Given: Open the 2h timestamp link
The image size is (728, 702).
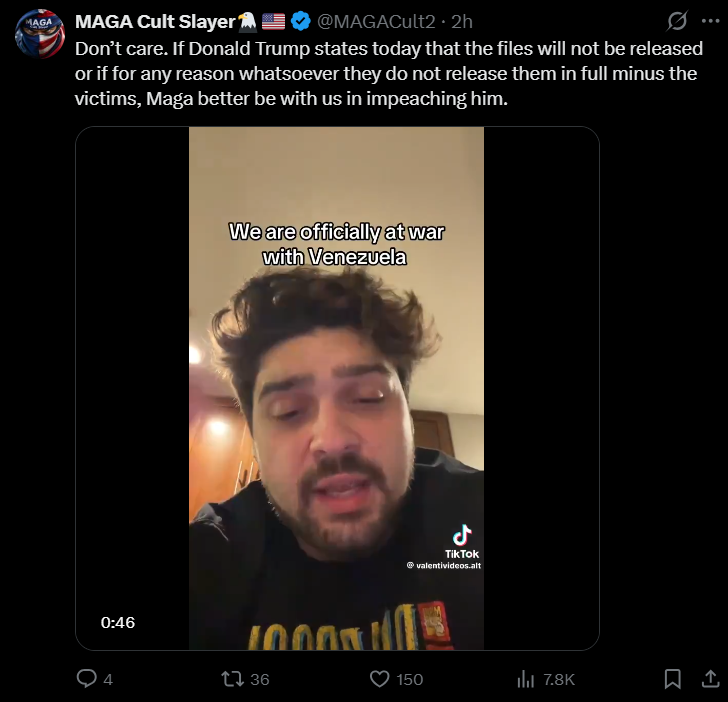Looking at the screenshot, I should pyautogui.click(x=462, y=22).
